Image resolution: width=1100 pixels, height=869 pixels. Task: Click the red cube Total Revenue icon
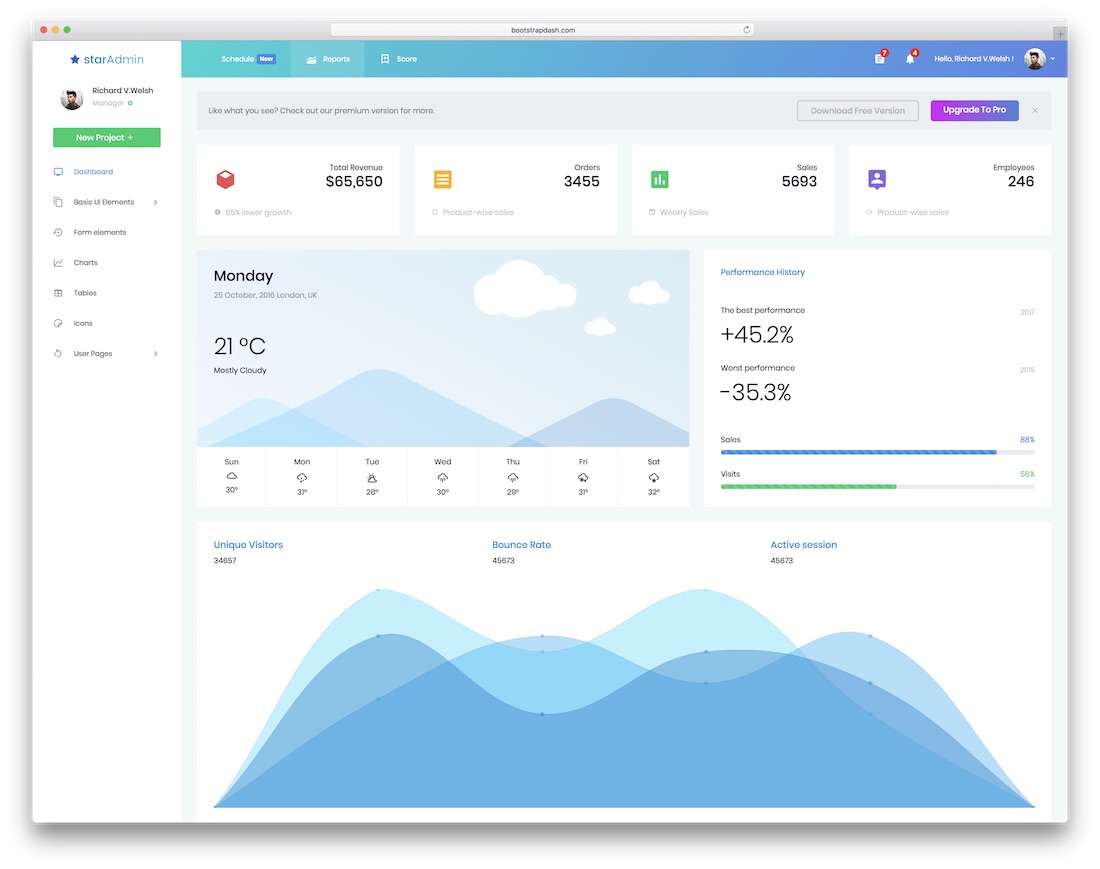pos(225,180)
